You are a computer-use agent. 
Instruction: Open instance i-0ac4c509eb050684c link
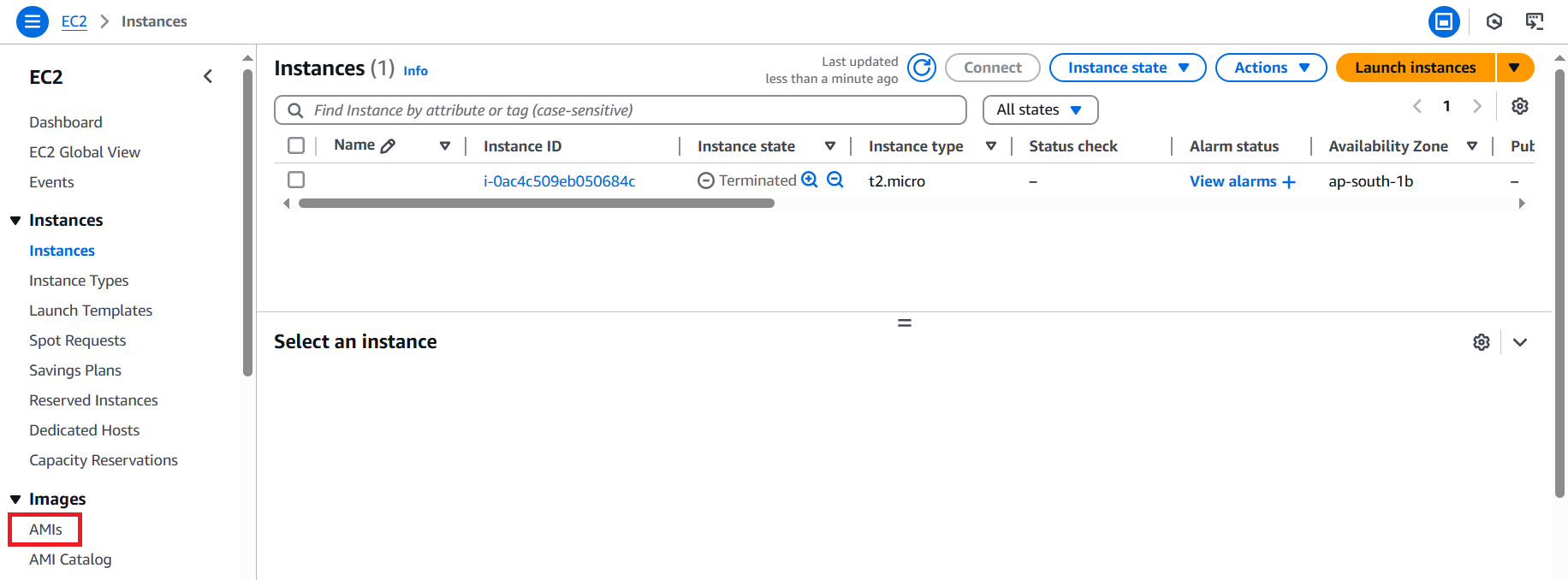(x=560, y=181)
